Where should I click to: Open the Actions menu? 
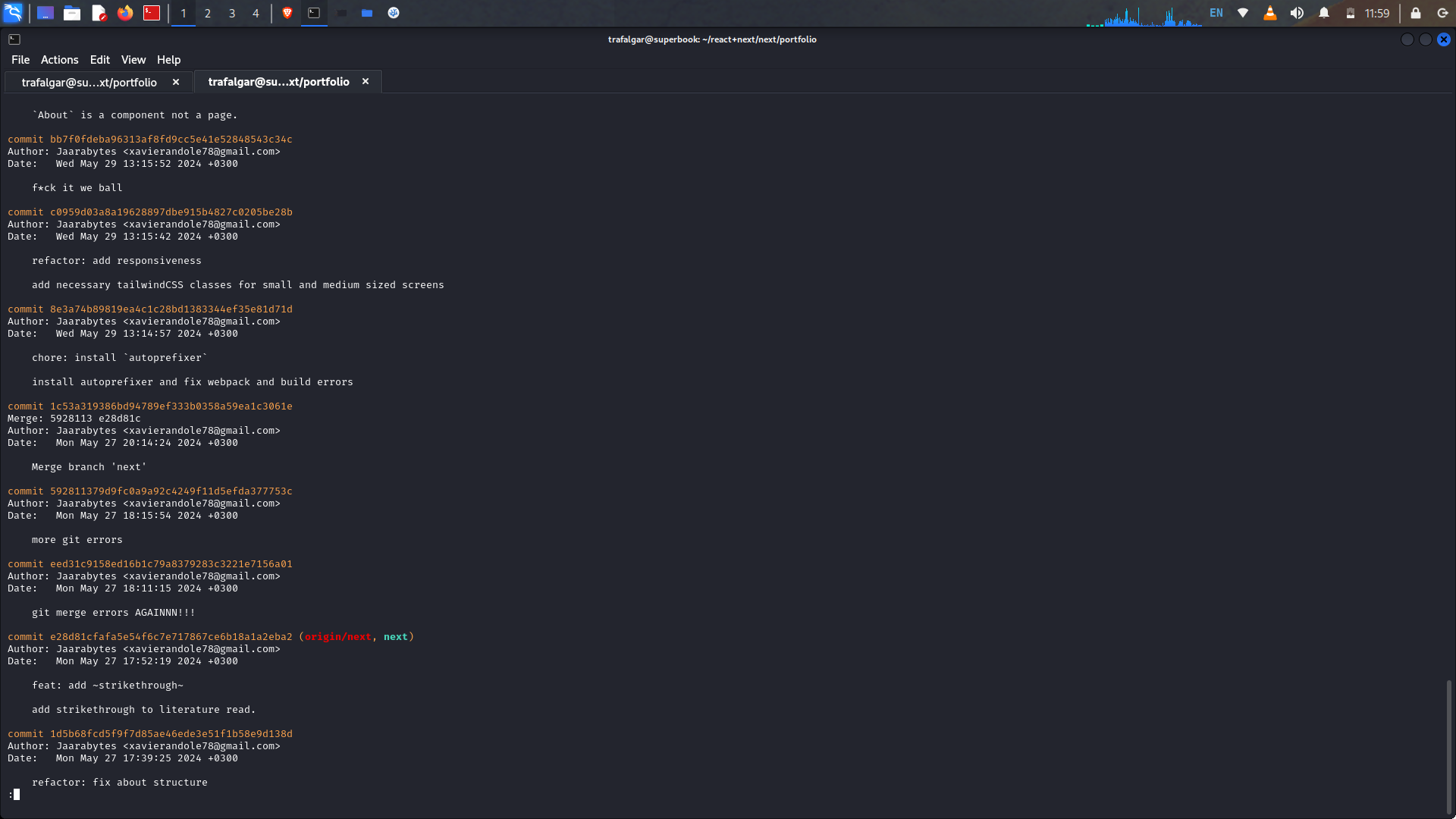point(59,60)
